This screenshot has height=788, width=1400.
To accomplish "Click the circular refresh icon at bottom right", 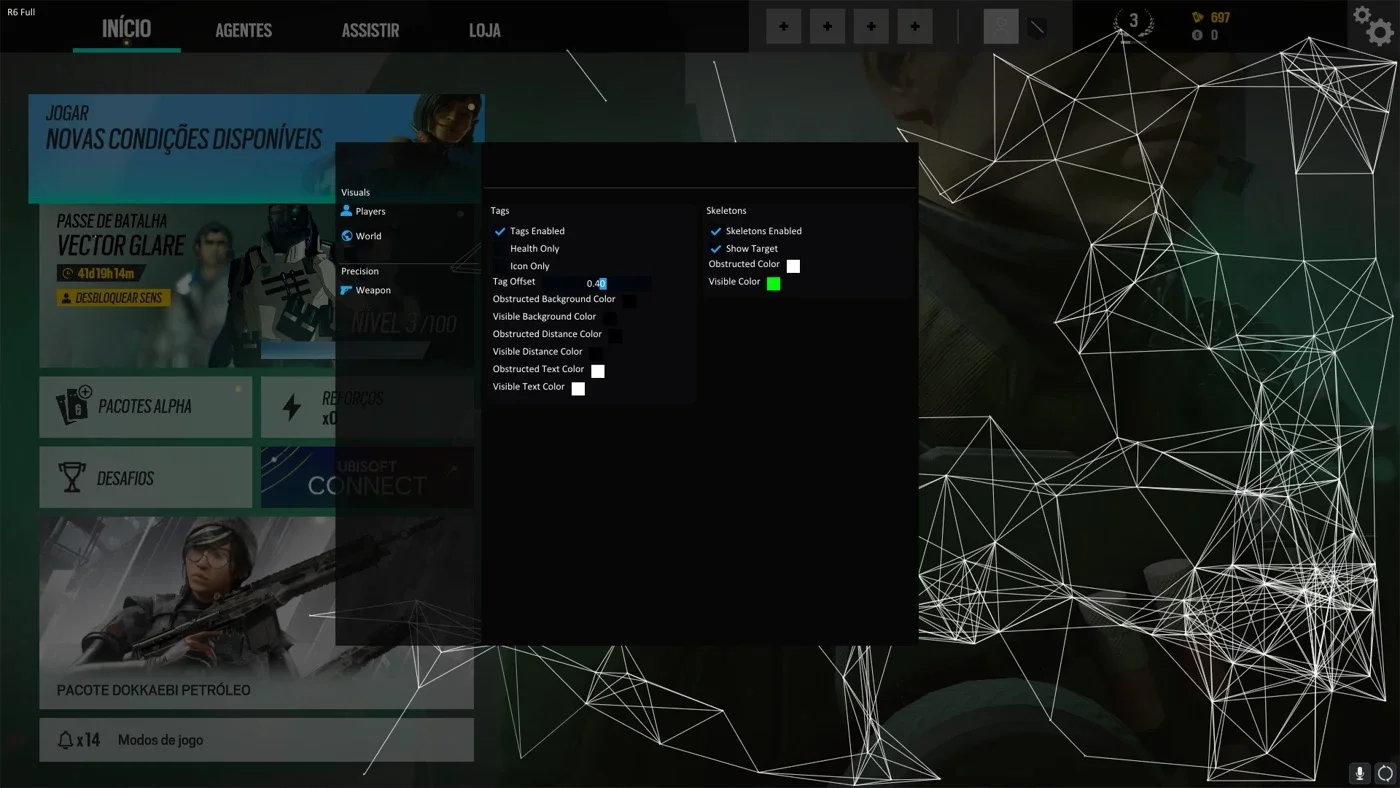I will 1385,773.
